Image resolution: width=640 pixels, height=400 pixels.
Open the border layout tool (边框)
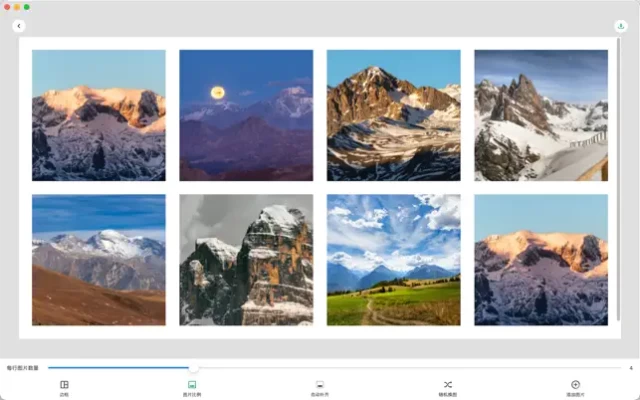64,385
